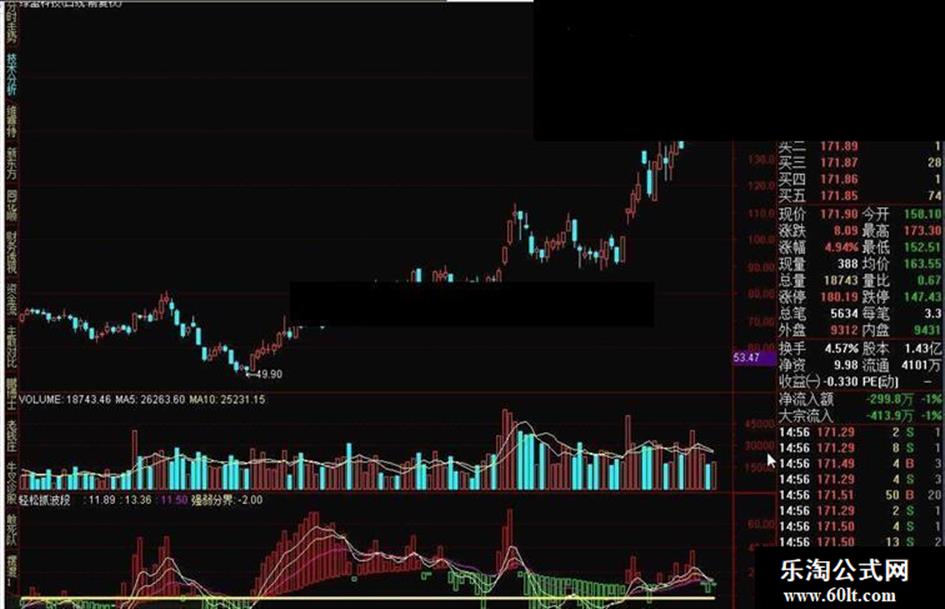This screenshot has width=945, height=609.
Task: Select the 净资 9.98 value
Action: tap(846, 365)
